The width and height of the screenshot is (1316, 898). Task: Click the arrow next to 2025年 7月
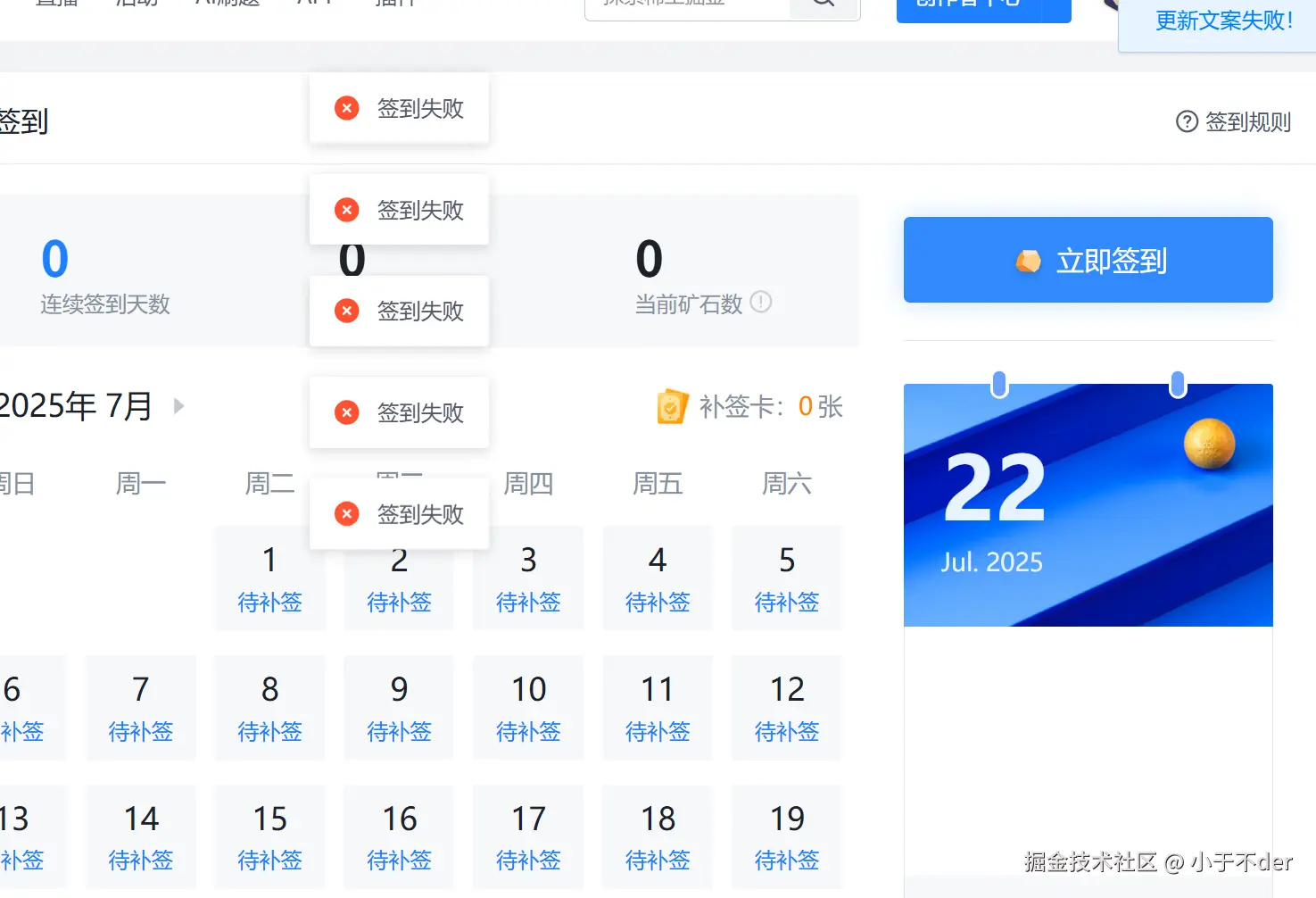(x=178, y=406)
